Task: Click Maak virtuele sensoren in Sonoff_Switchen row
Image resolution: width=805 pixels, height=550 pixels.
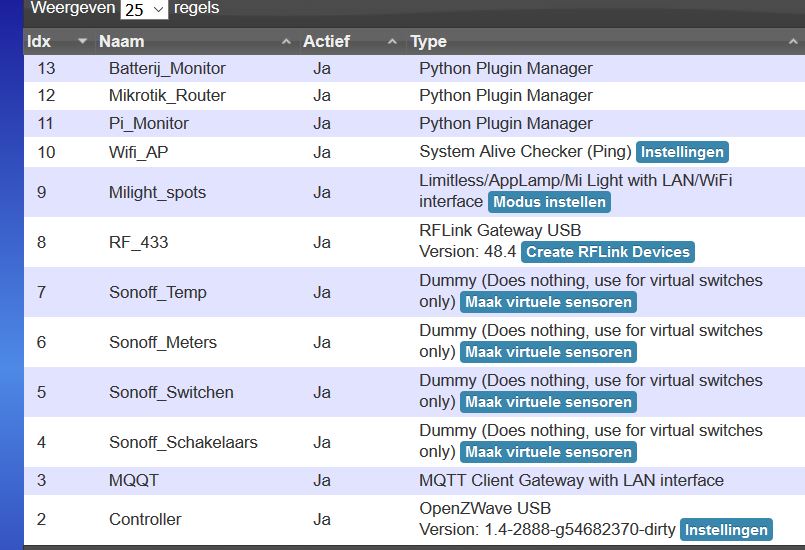Action: (x=548, y=402)
